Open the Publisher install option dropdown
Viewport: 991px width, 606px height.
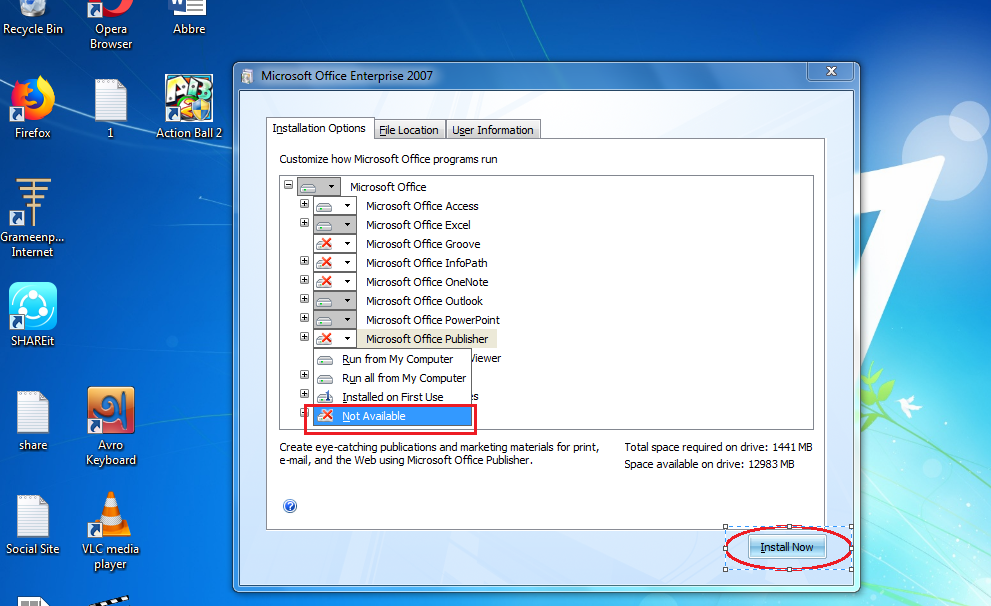pyautogui.click(x=336, y=339)
